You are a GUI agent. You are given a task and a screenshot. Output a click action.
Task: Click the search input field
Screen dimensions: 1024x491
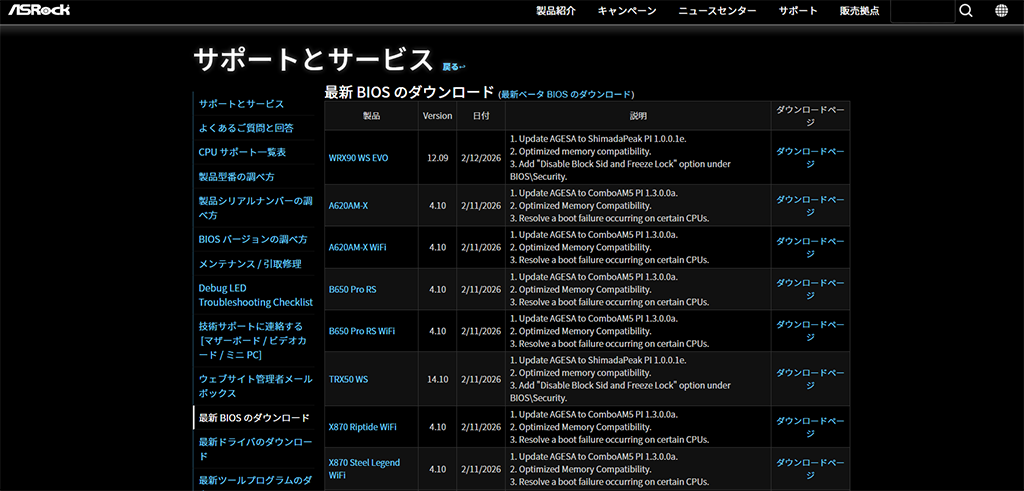click(x=921, y=11)
